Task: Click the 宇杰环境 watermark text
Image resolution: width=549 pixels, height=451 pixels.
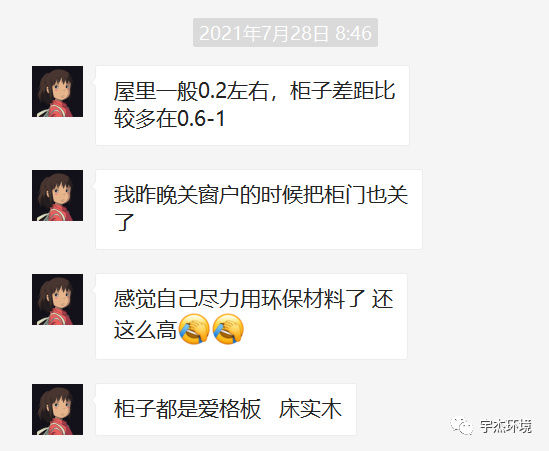Action: 506,426
